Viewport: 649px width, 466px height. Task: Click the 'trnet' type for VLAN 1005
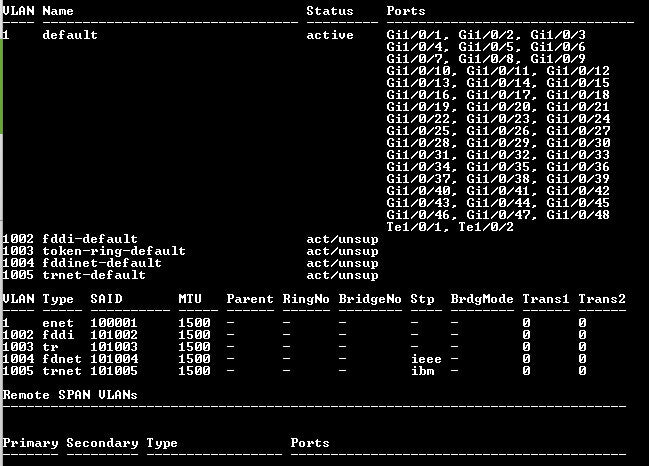62,371
